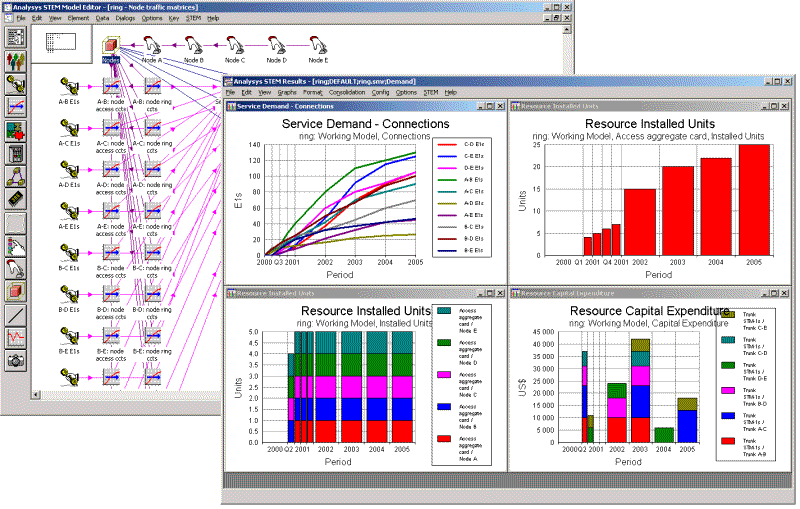The width and height of the screenshot is (800, 509).
Task: Open the Consolidation menu in Results window
Action: coord(347,92)
